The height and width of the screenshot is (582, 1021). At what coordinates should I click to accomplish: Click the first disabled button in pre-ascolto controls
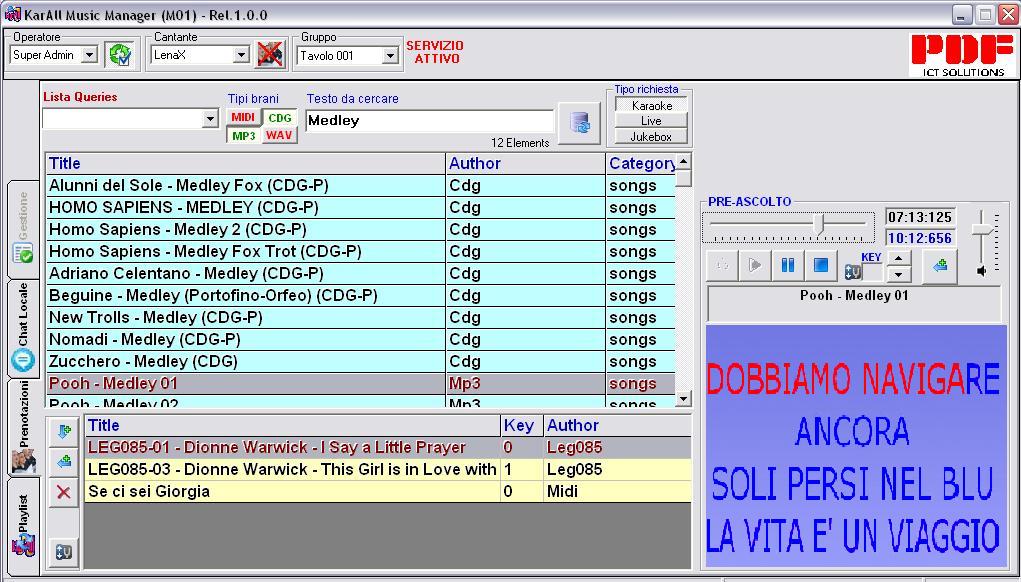[722, 266]
